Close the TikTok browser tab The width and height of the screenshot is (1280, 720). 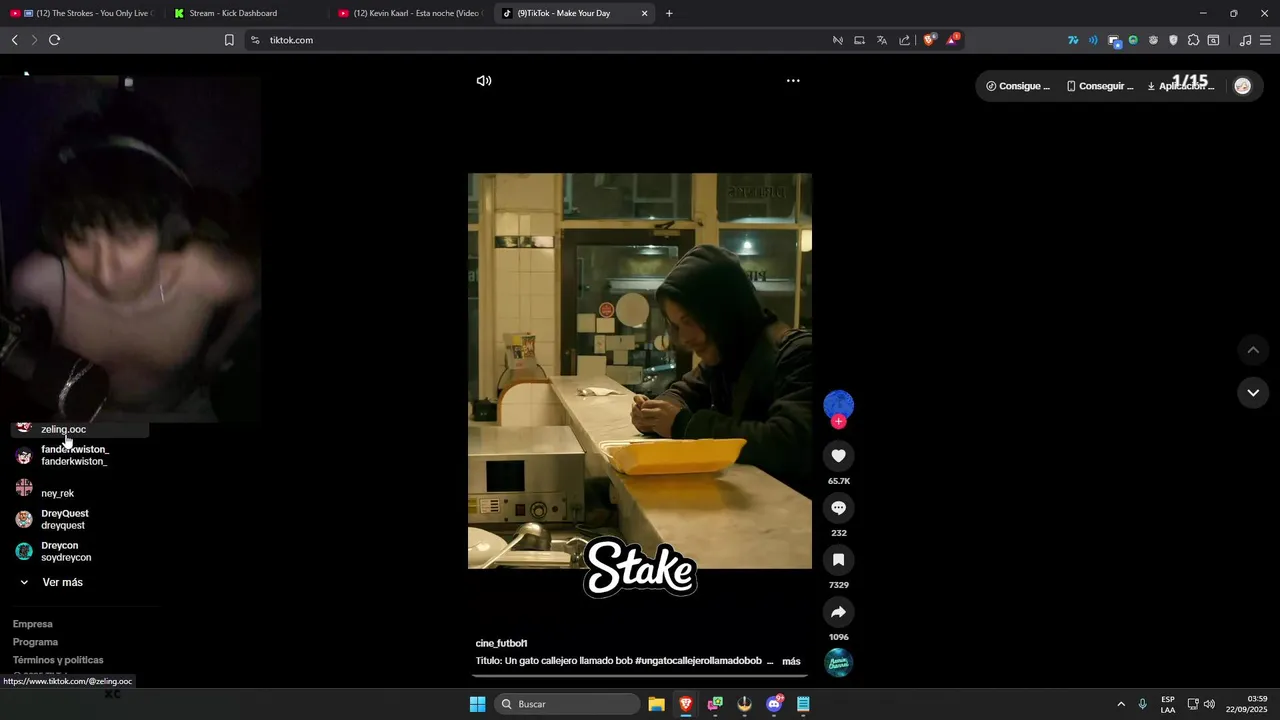(644, 13)
